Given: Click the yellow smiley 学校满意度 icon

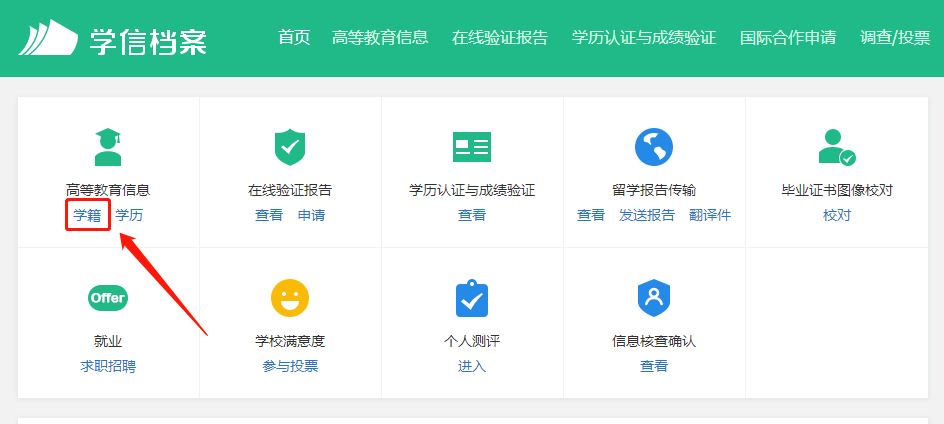Looking at the screenshot, I should (290, 298).
